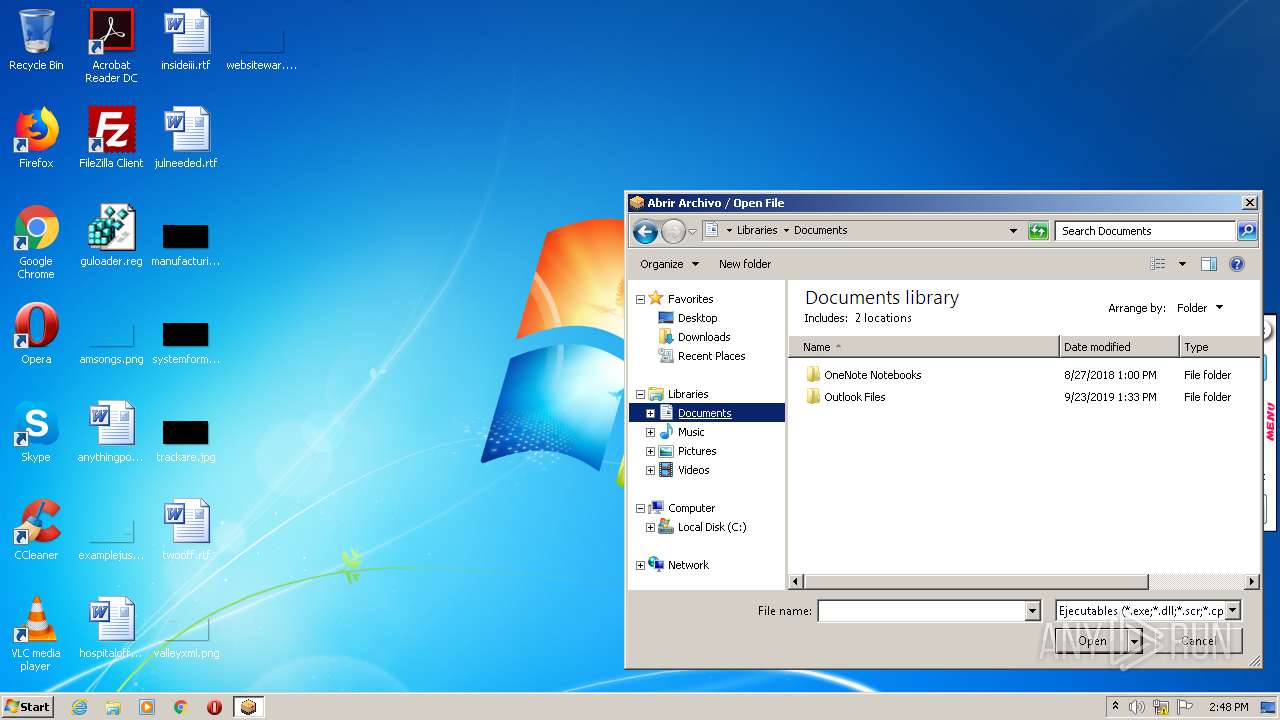Select insideiii.rtf desktop file
This screenshot has width=1280, height=720.
[x=186, y=40]
